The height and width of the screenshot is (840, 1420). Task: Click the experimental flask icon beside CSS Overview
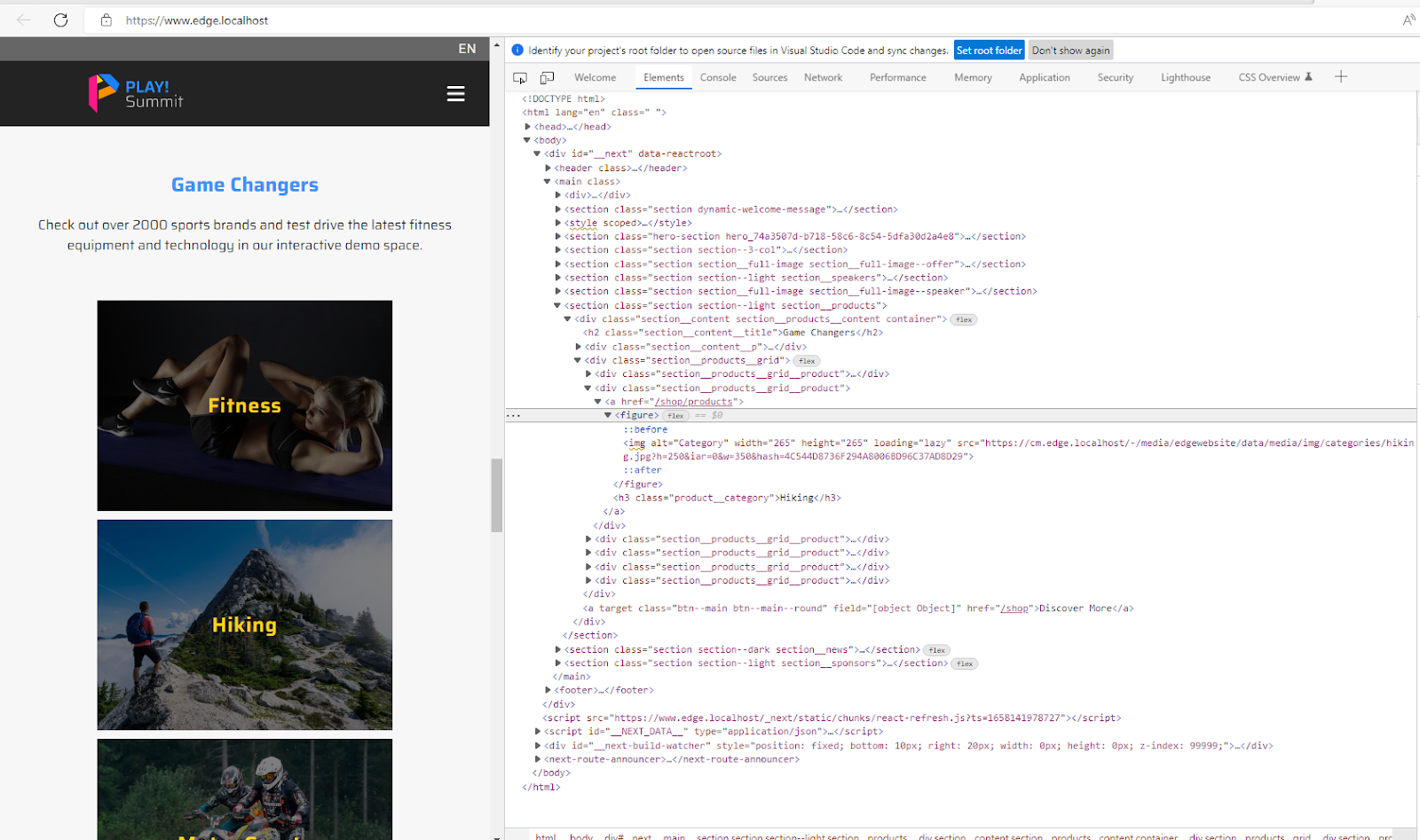[x=1308, y=77]
